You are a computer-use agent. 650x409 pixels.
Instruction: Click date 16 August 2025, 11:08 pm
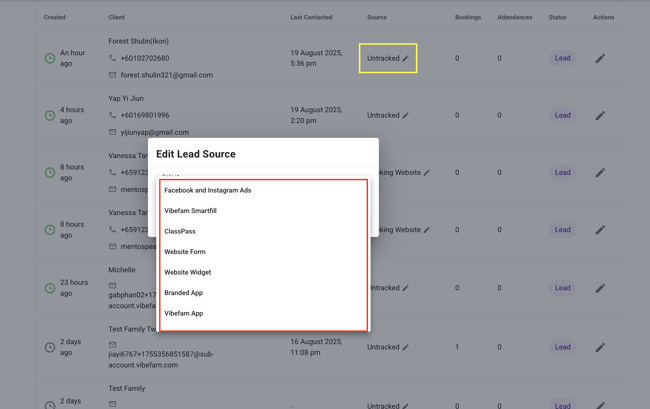coord(316,347)
